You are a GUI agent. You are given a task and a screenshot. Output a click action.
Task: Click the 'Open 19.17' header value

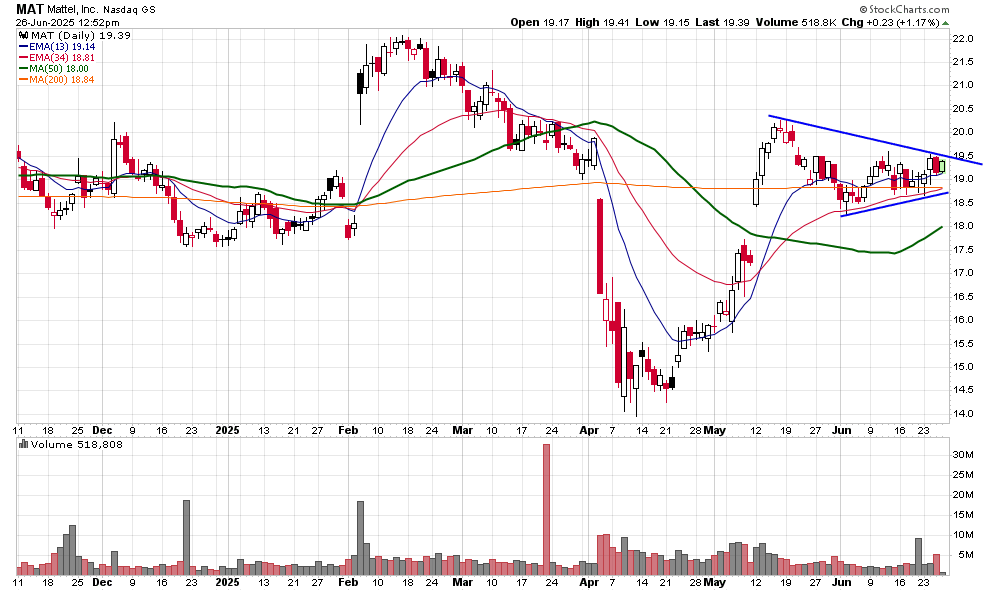point(540,22)
